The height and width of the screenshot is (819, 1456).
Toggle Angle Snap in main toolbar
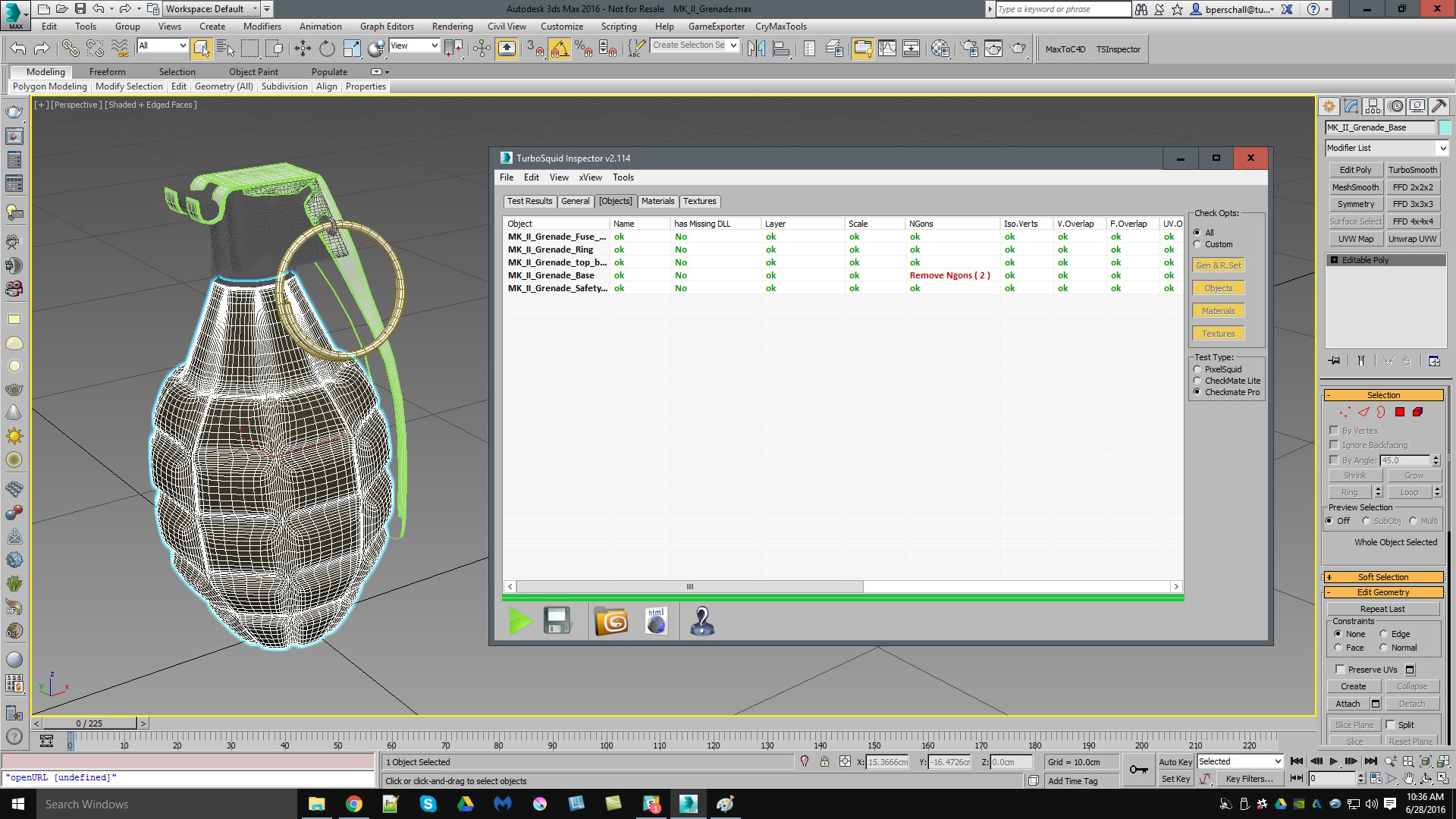(560, 49)
